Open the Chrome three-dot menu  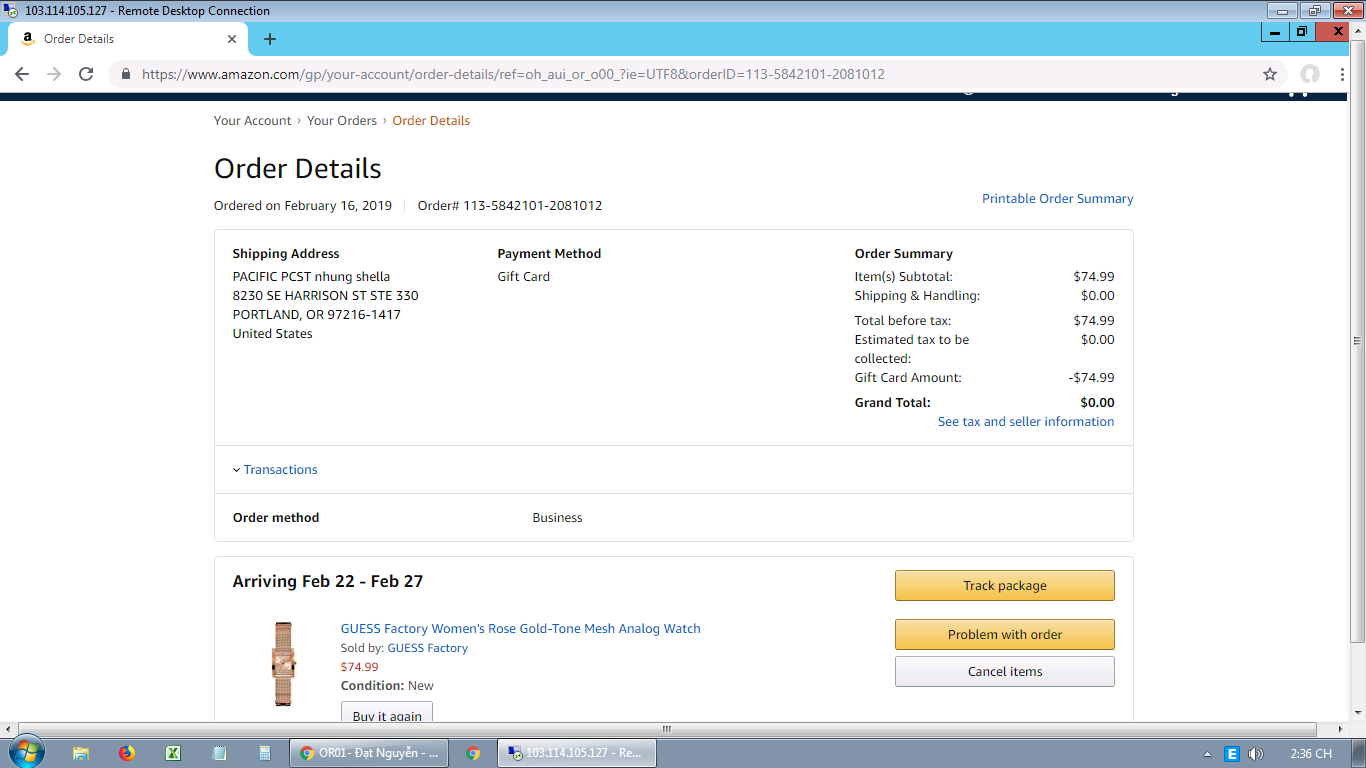point(1343,74)
